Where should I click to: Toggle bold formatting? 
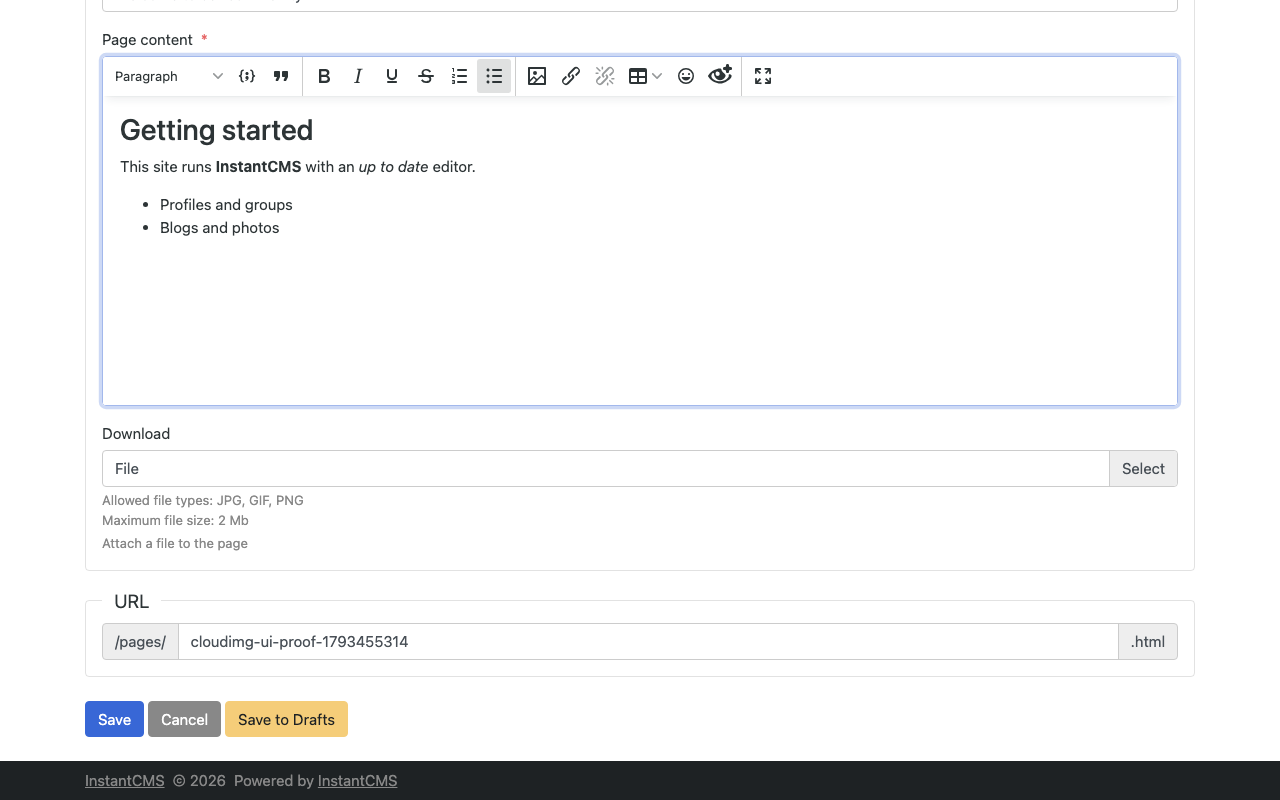coord(324,76)
